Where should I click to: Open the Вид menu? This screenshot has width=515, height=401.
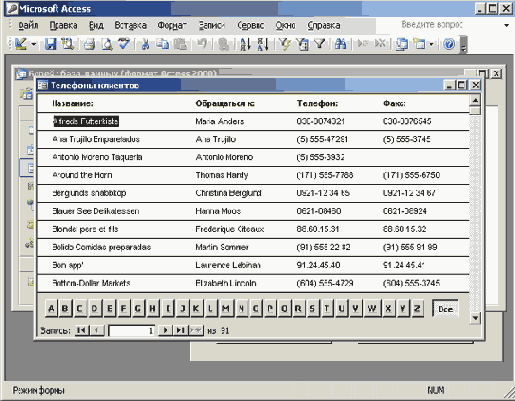pyautogui.click(x=96, y=25)
